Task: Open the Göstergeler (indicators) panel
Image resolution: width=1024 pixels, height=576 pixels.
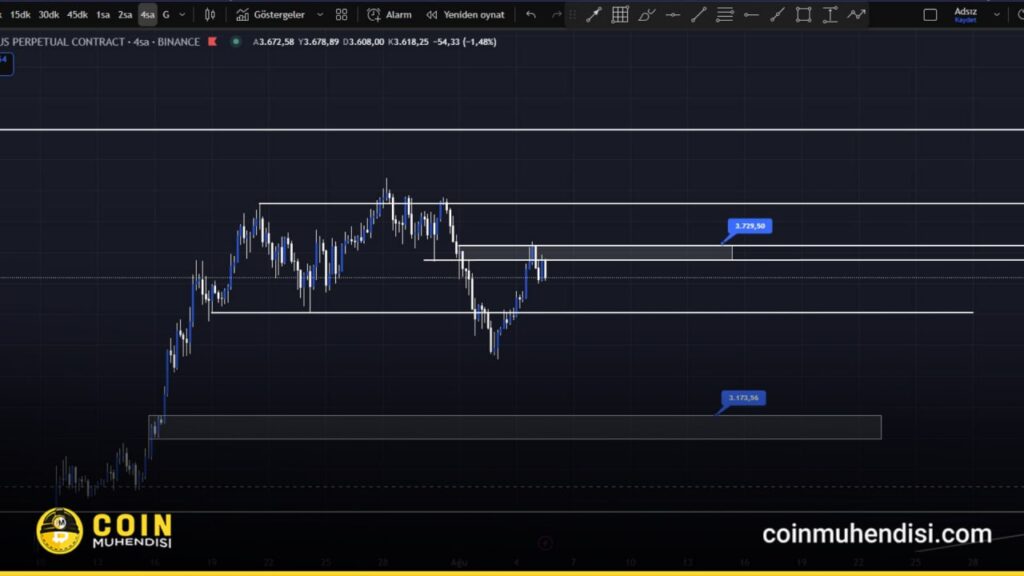Action: (x=280, y=14)
